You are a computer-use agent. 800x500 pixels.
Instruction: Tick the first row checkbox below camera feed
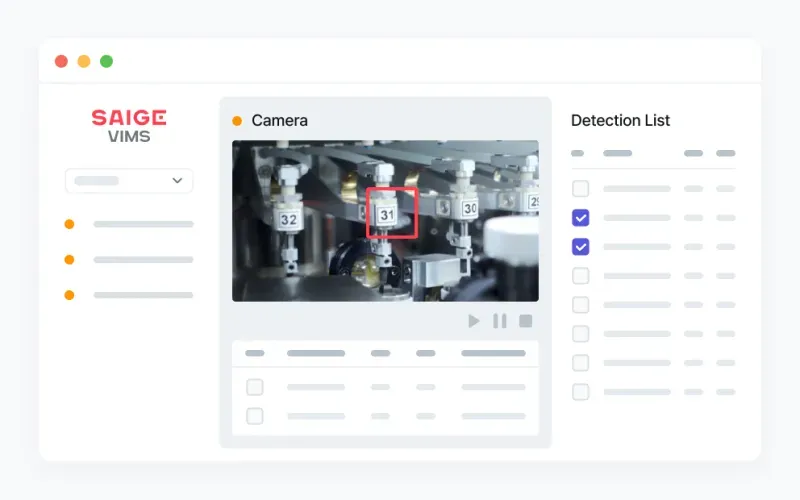pyautogui.click(x=255, y=387)
